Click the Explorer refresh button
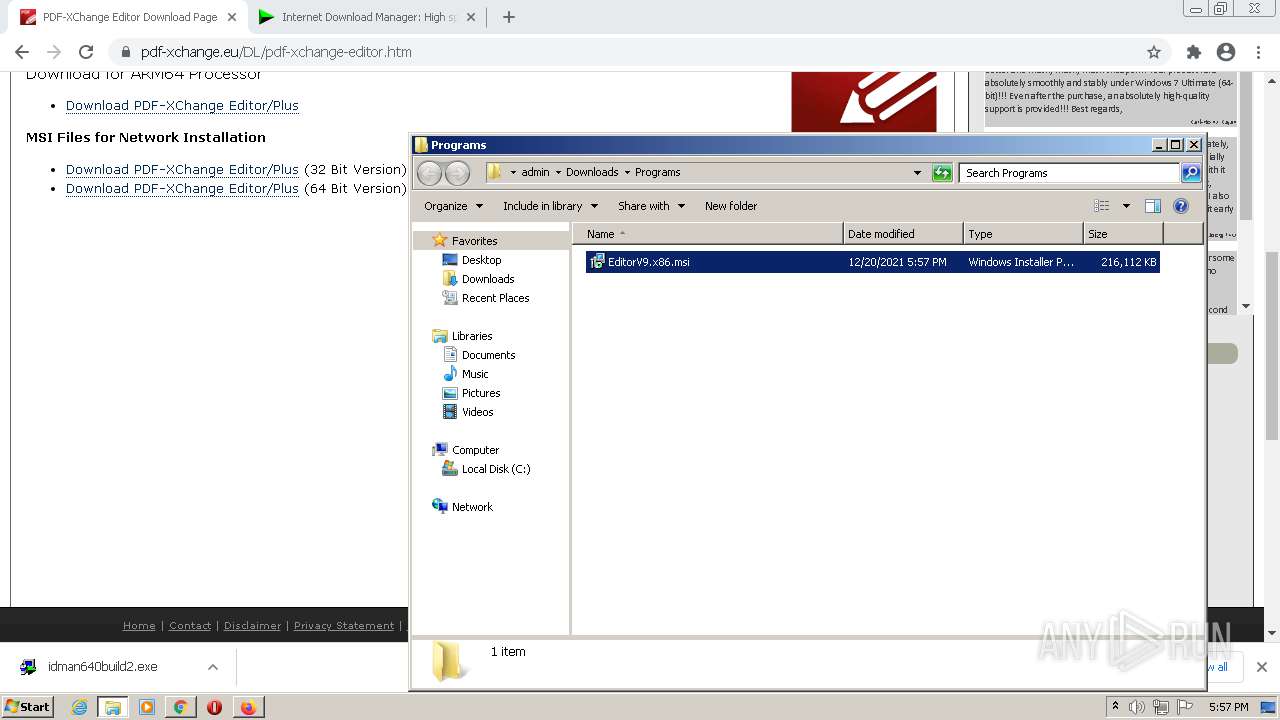Screen dimensions: 1280x720 point(942,173)
